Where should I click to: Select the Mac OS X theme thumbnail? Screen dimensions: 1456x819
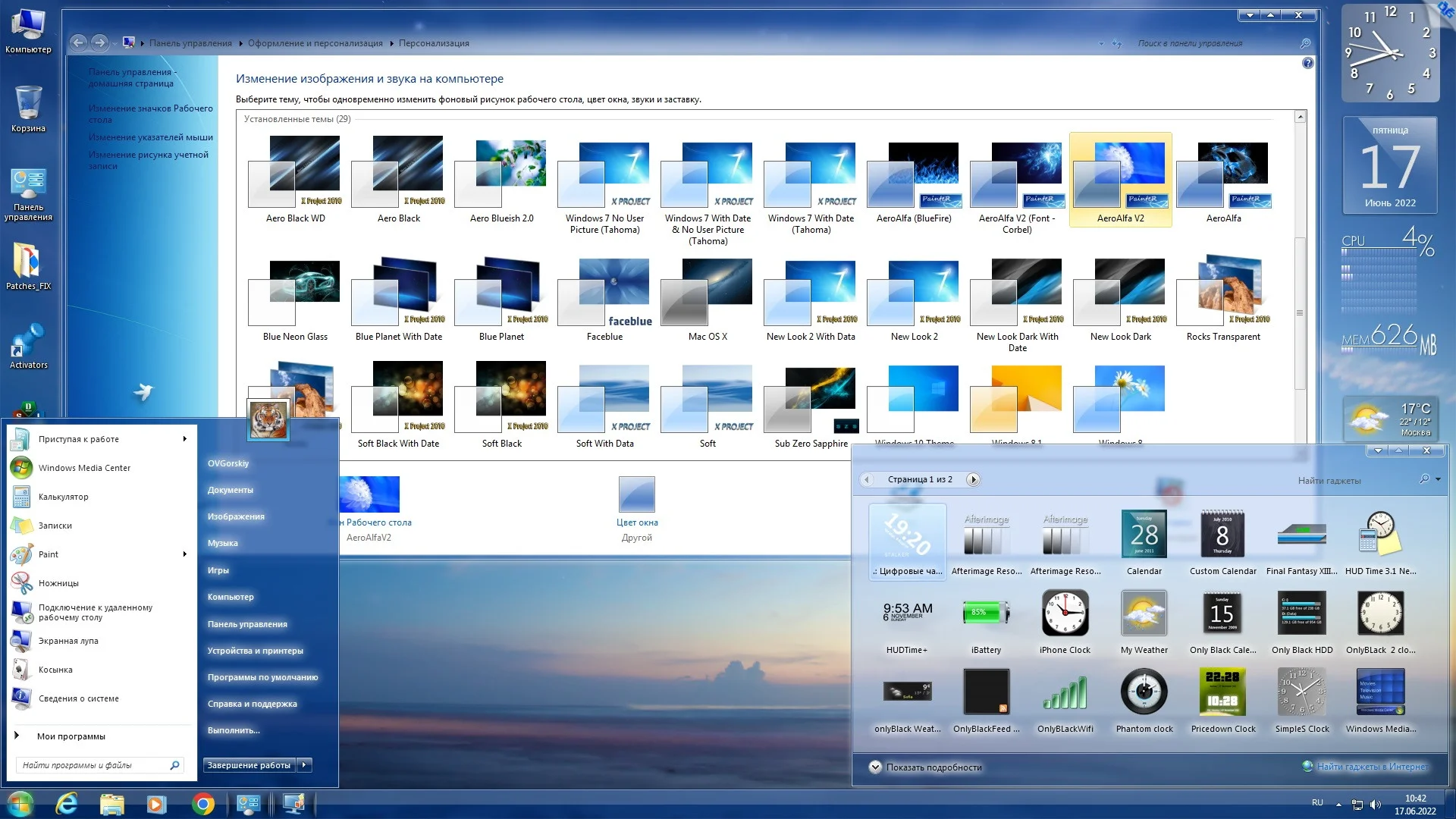(707, 292)
